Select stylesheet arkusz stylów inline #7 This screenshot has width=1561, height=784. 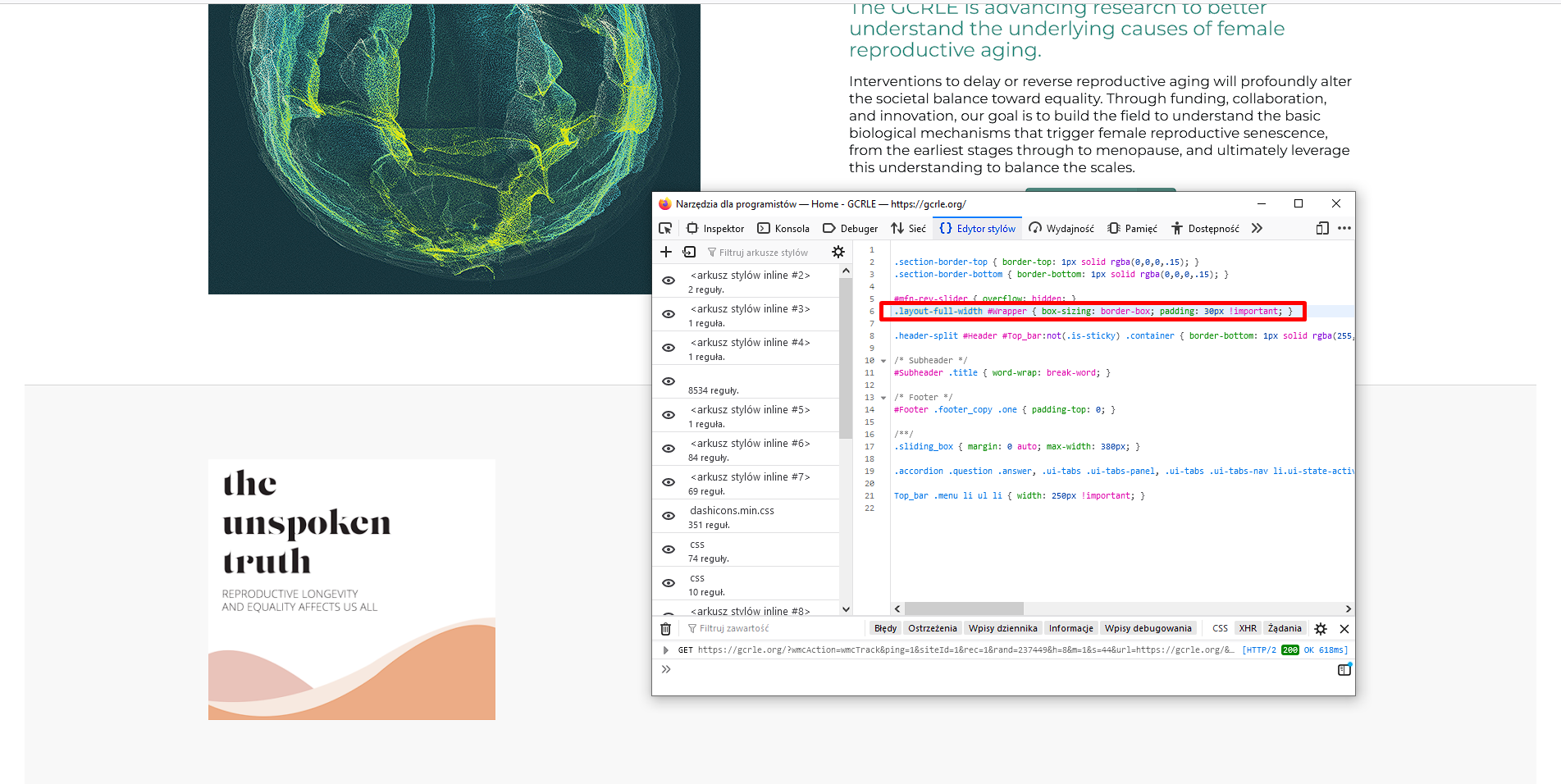750,477
